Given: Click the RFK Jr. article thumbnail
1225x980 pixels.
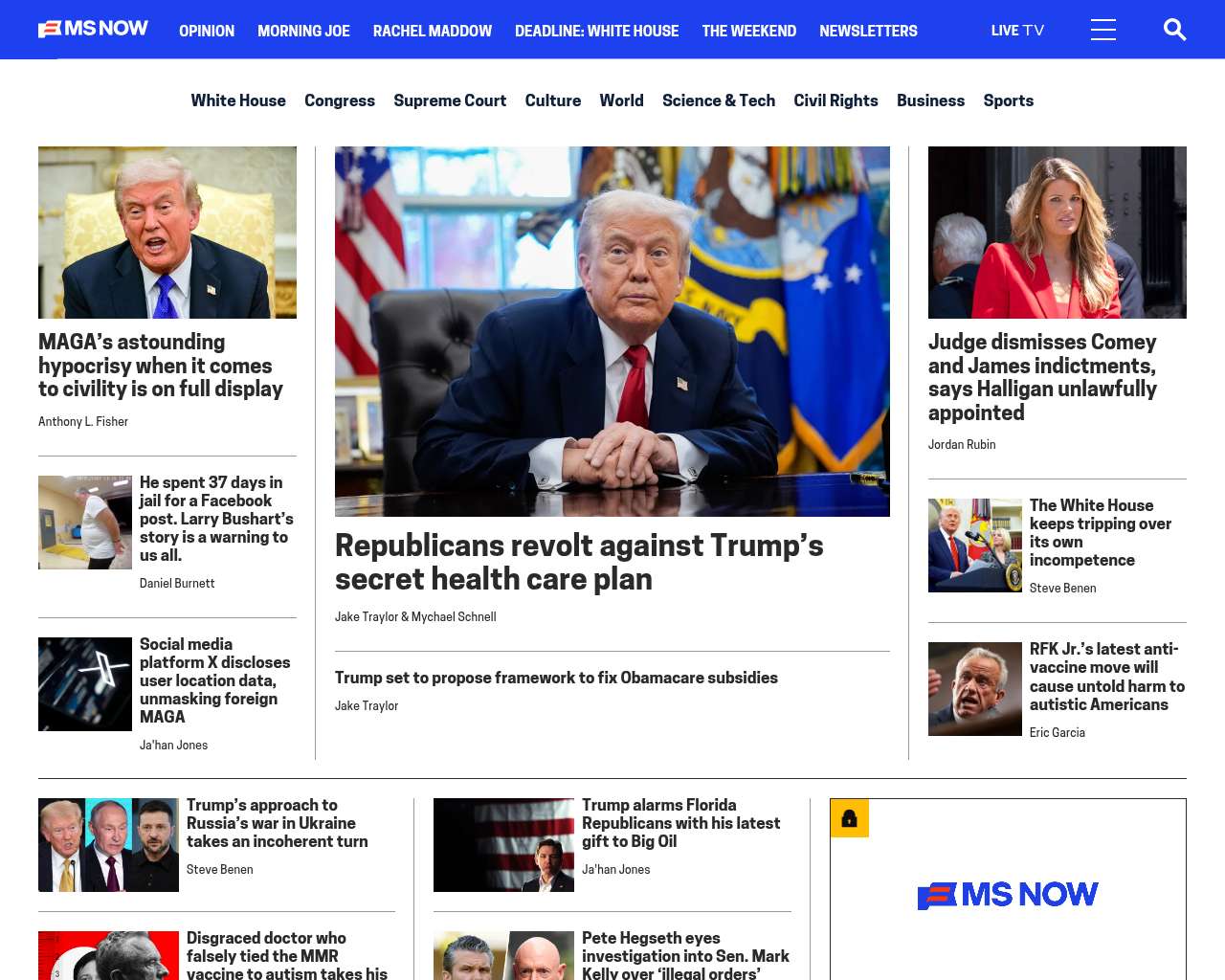Looking at the screenshot, I should [x=975, y=689].
